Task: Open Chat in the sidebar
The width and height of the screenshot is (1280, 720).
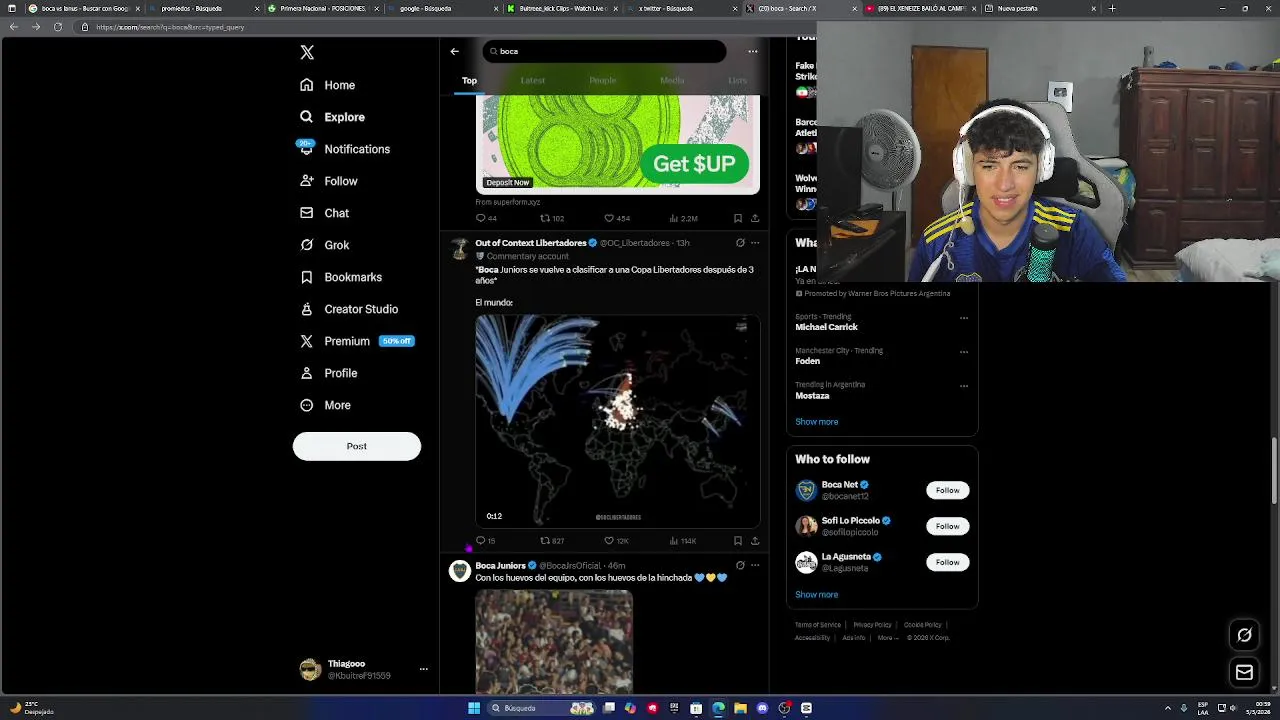Action: [x=325, y=213]
